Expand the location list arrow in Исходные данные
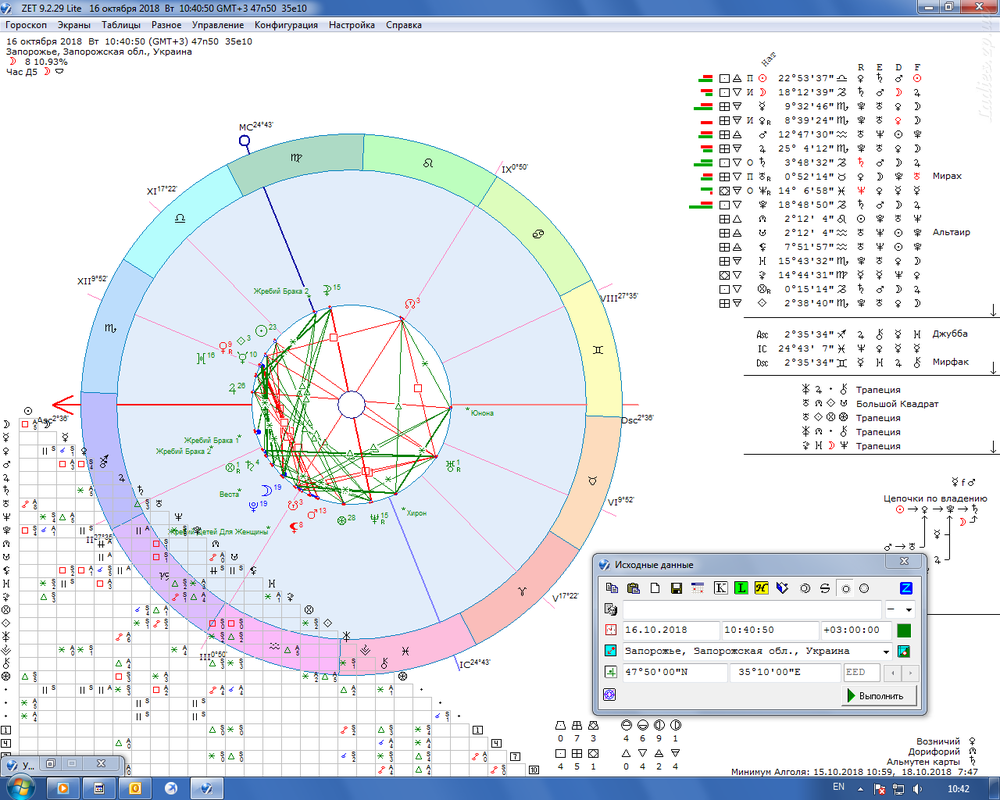Screen dimensions: 1000x800 coord(886,651)
